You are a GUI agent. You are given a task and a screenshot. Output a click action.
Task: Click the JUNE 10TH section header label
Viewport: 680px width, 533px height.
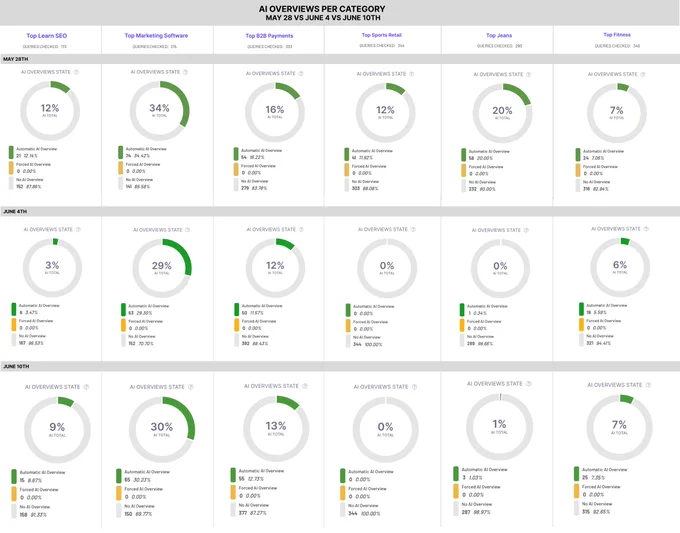pos(16,366)
